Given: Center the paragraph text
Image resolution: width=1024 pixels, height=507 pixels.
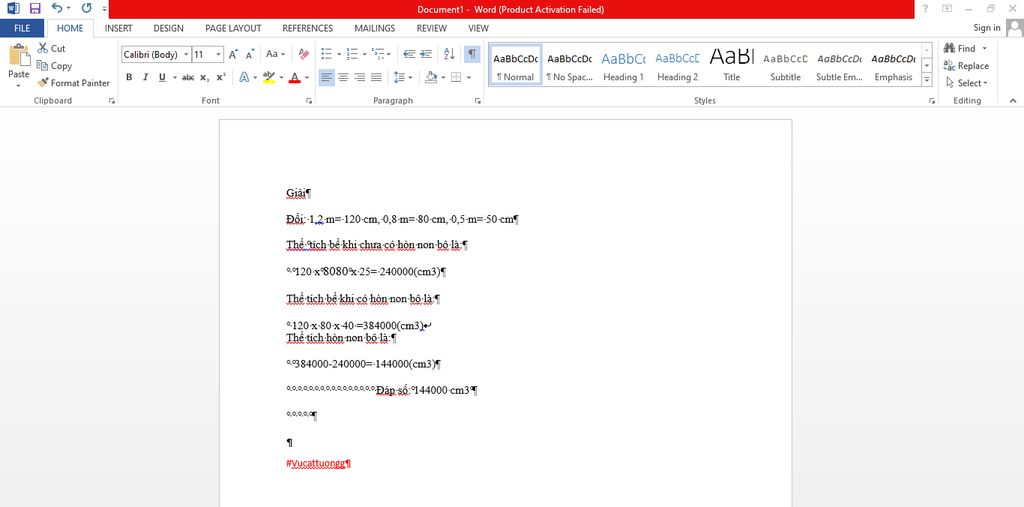Looking at the screenshot, I should (344, 77).
